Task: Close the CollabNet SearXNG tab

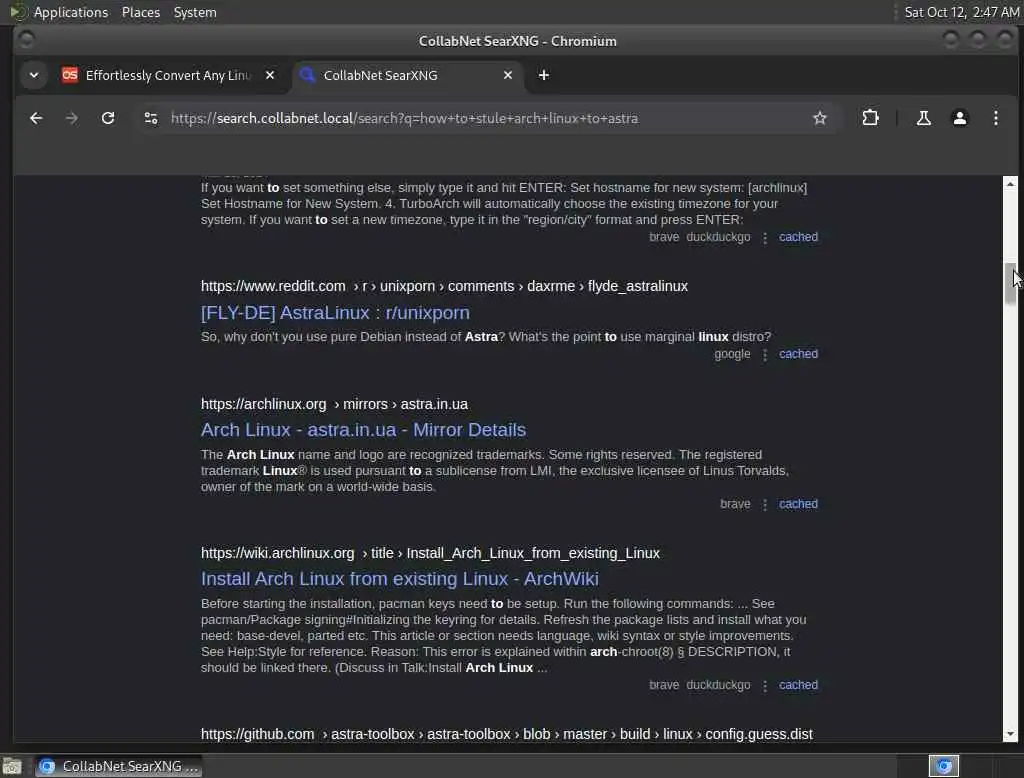Action: tap(507, 75)
